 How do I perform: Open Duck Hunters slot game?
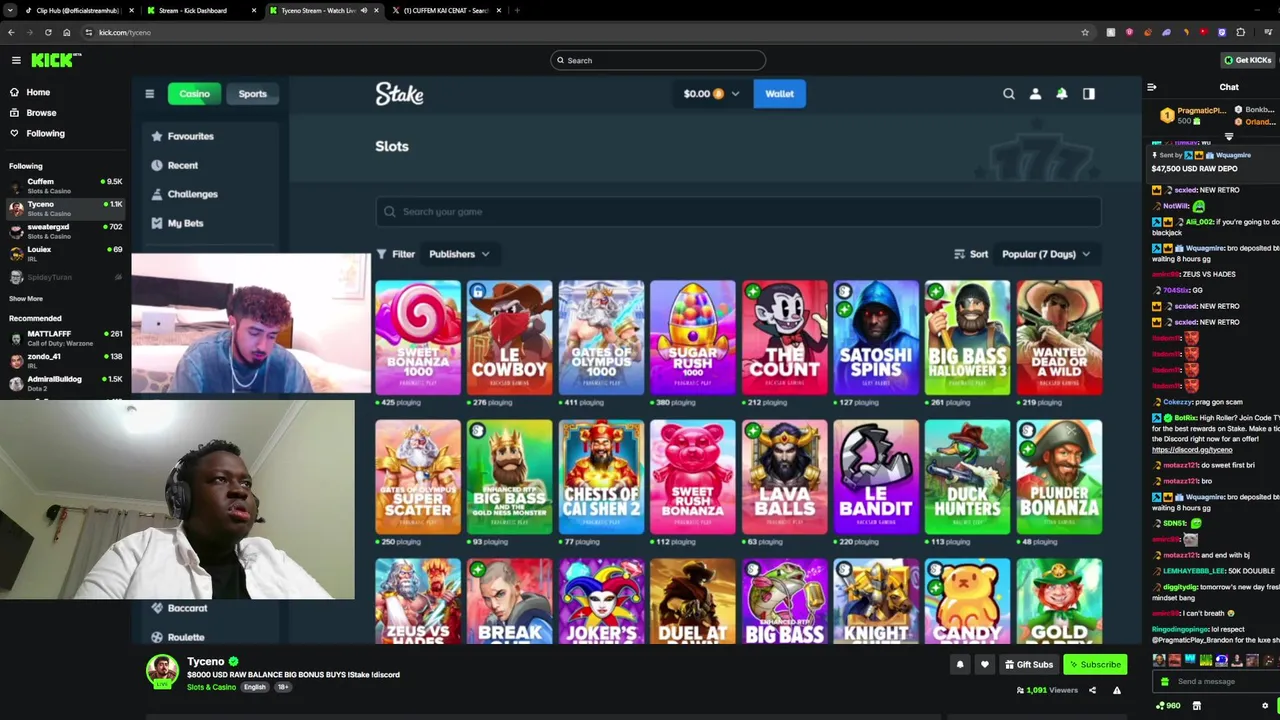coord(967,477)
